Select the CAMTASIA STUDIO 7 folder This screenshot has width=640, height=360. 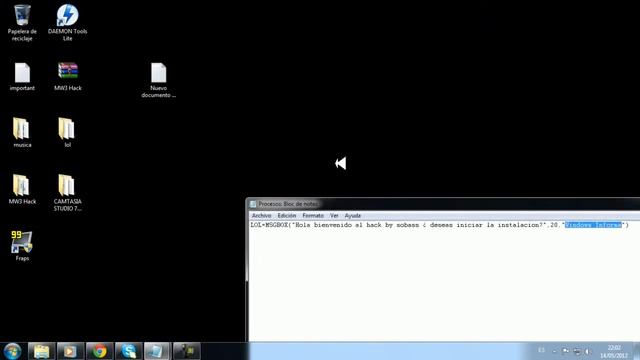[67, 193]
